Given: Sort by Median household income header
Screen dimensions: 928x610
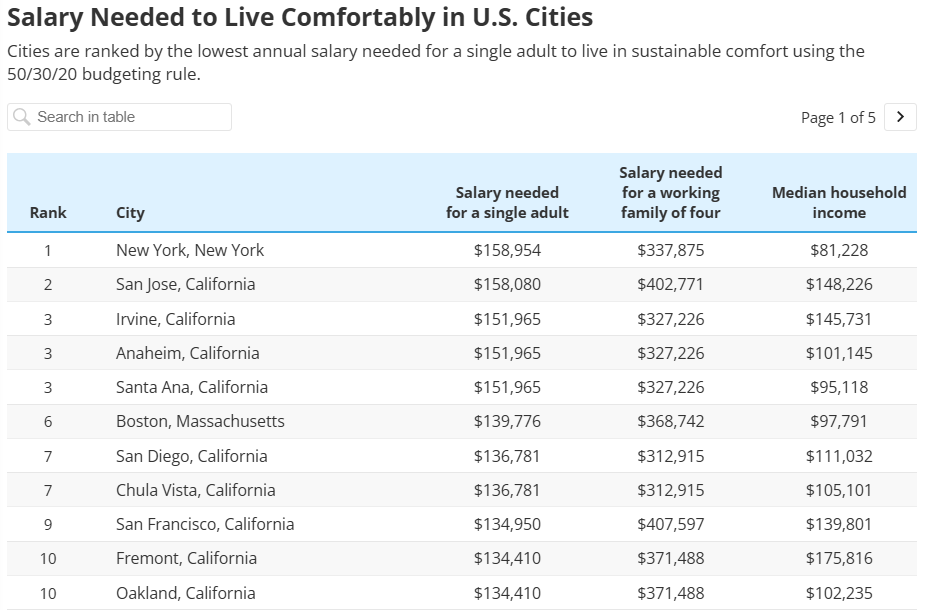Looking at the screenshot, I should point(839,202).
